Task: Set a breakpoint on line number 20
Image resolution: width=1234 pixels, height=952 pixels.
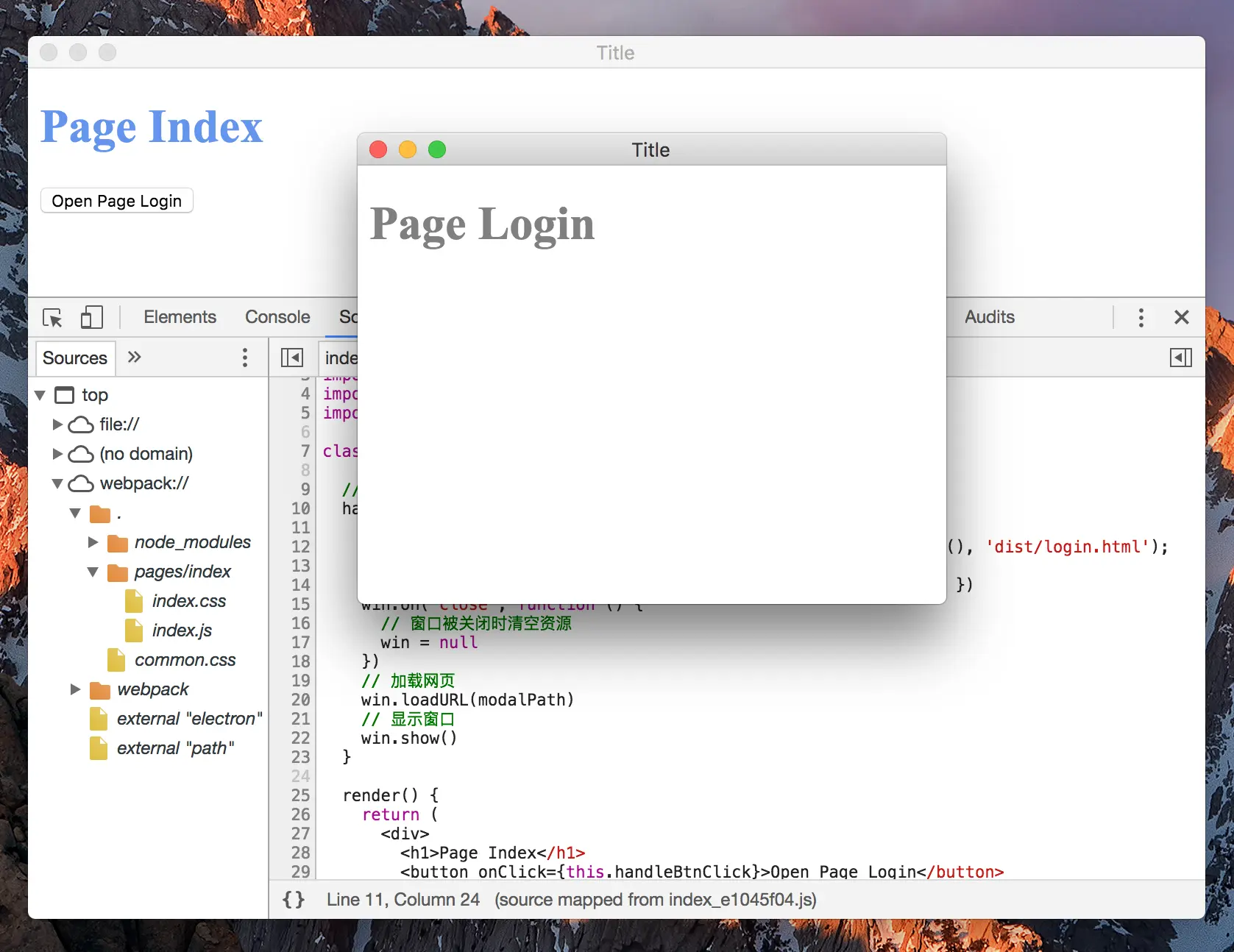Action: pos(301,700)
